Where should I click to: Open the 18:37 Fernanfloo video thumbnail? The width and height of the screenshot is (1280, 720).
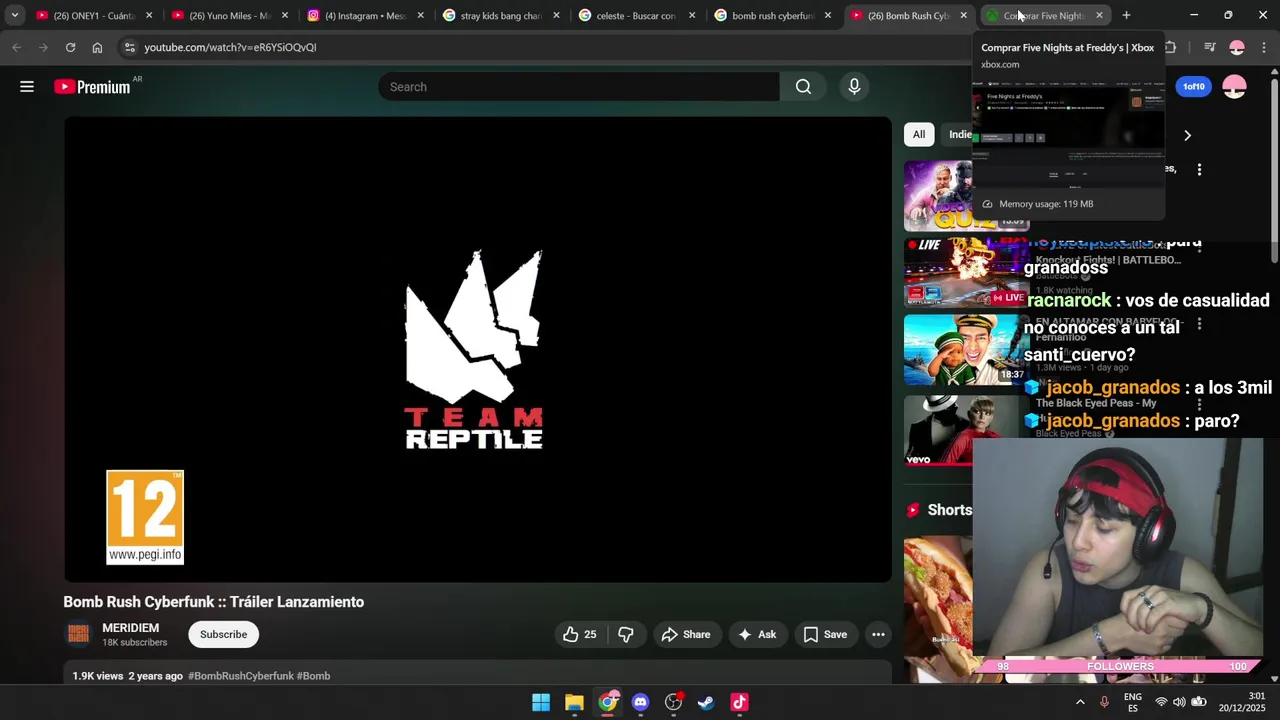(x=967, y=350)
